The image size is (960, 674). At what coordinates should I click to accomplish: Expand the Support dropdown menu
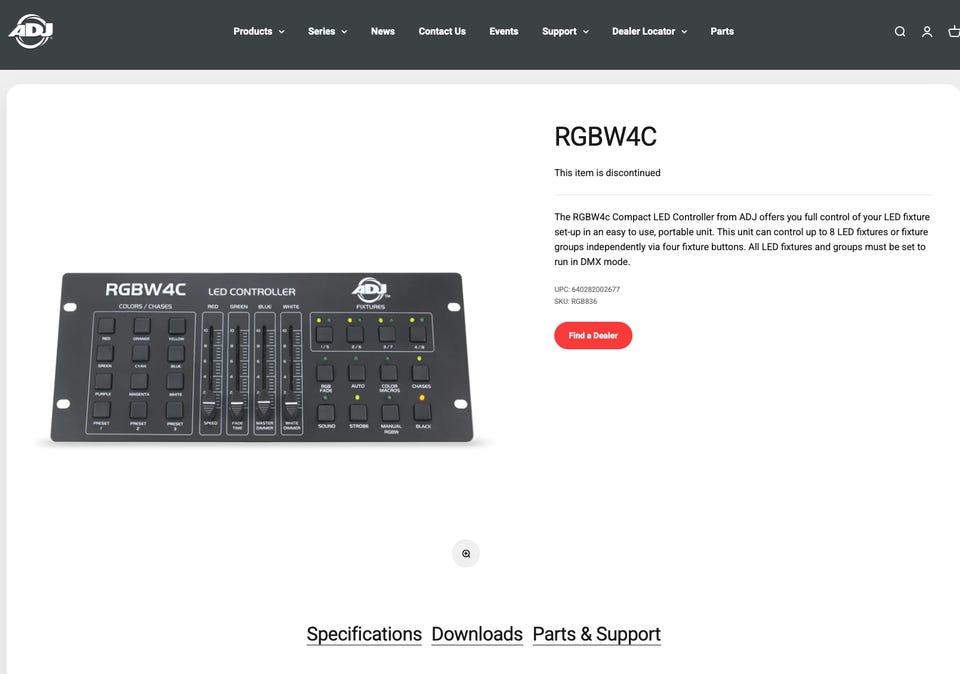pyautogui.click(x=565, y=31)
